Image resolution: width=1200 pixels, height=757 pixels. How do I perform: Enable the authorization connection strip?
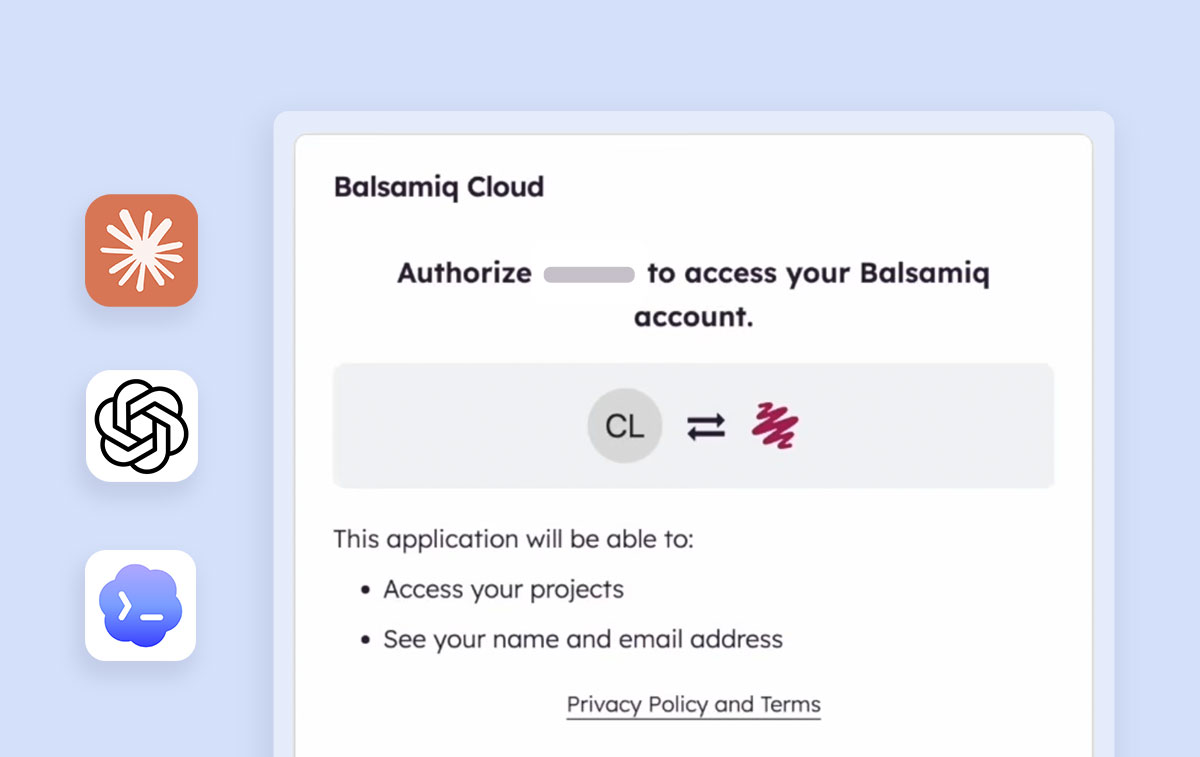[693, 425]
